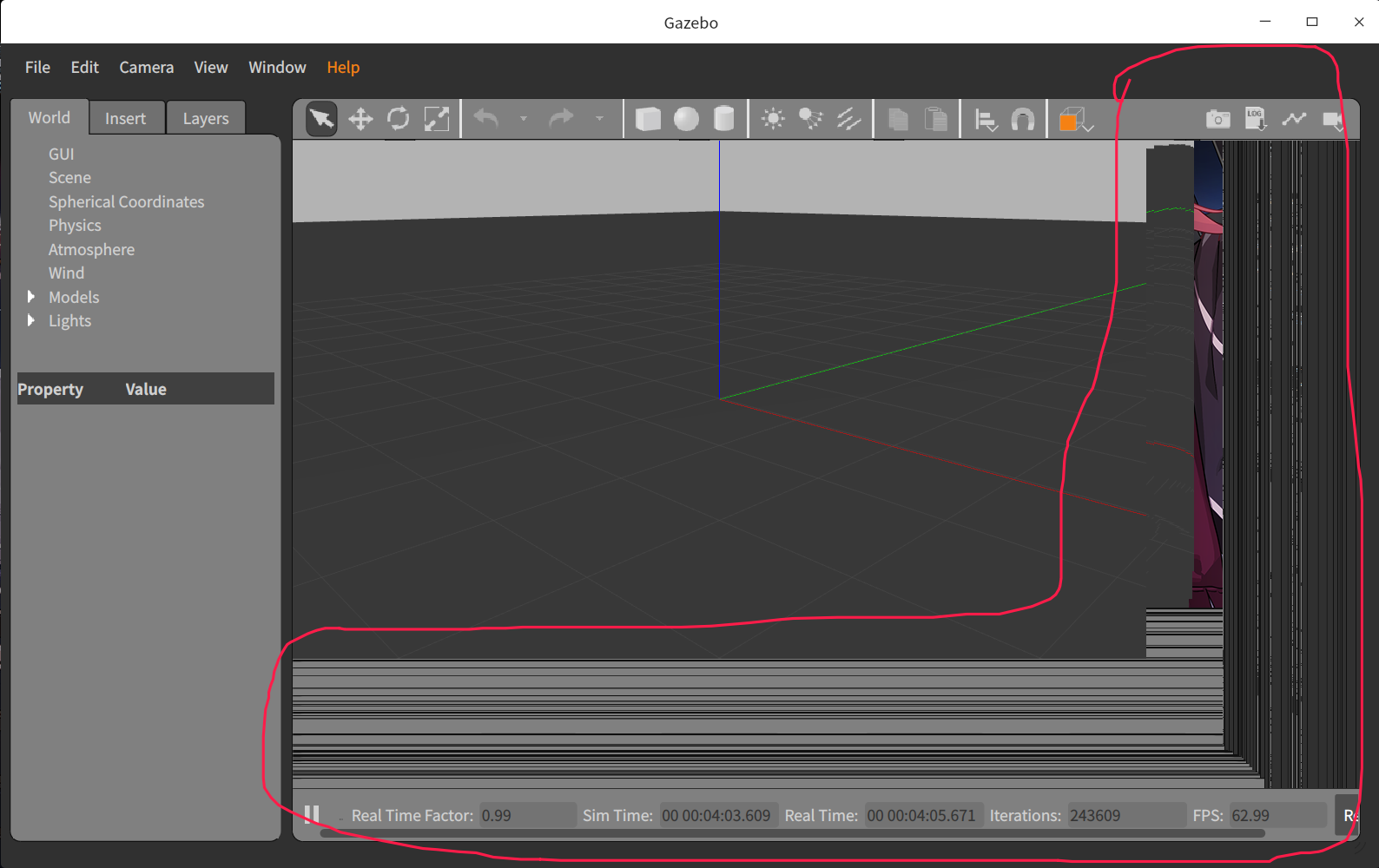
Task: Select the Models tree label
Action: click(x=74, y=297)
